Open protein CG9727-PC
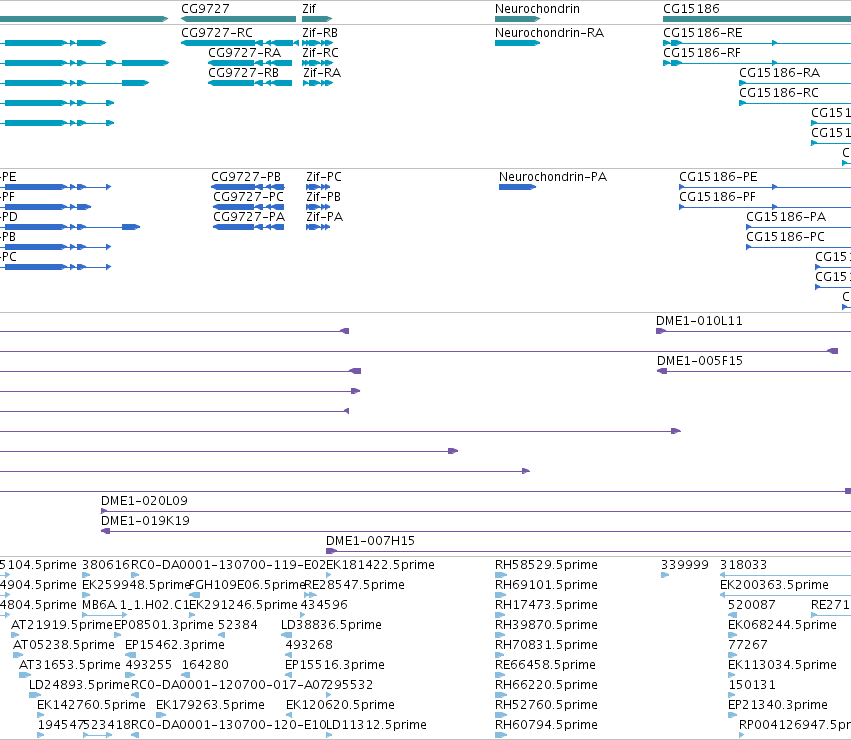851x740 pixels. [x=249, y=197]
